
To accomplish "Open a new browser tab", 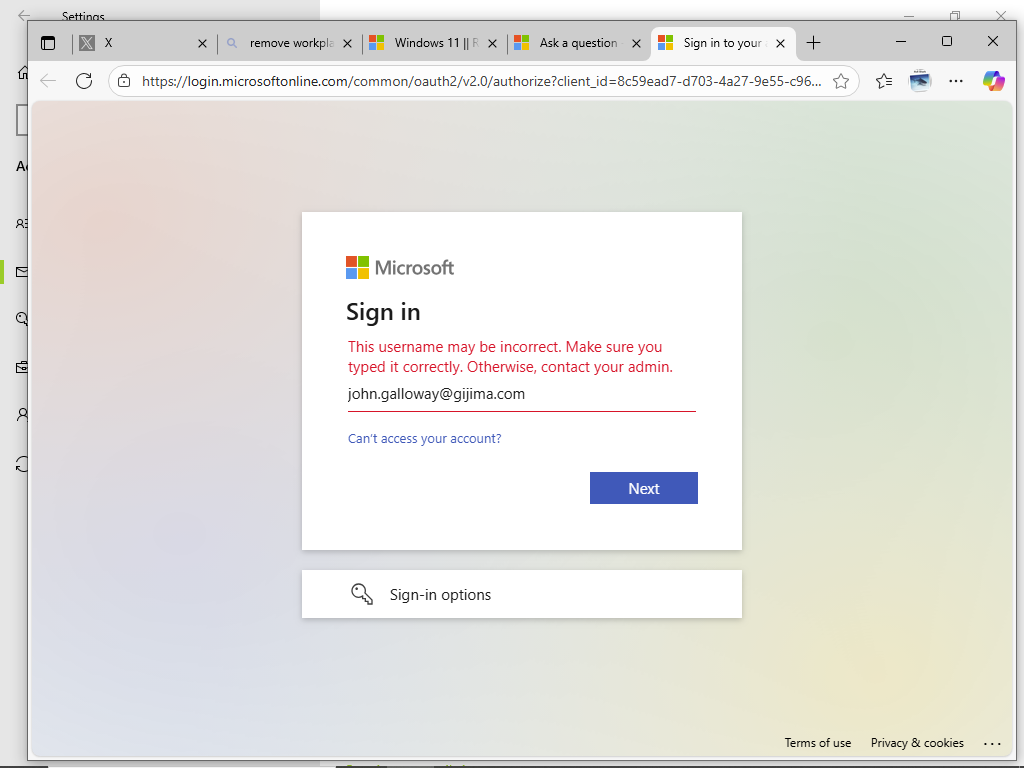I will [813, 43].
